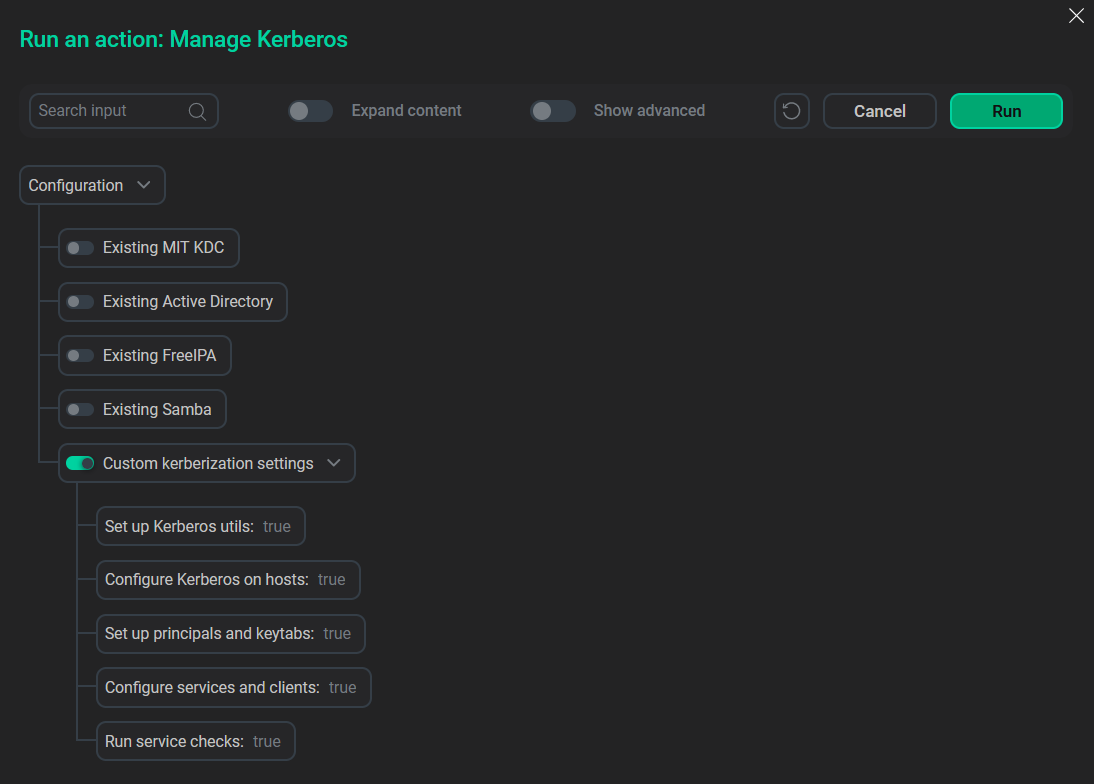Image resolution: width=1094 pixels, height=784 pixels.
Task: Close the Manage Kerberos dialog
Action: [x=1076, y=16]
